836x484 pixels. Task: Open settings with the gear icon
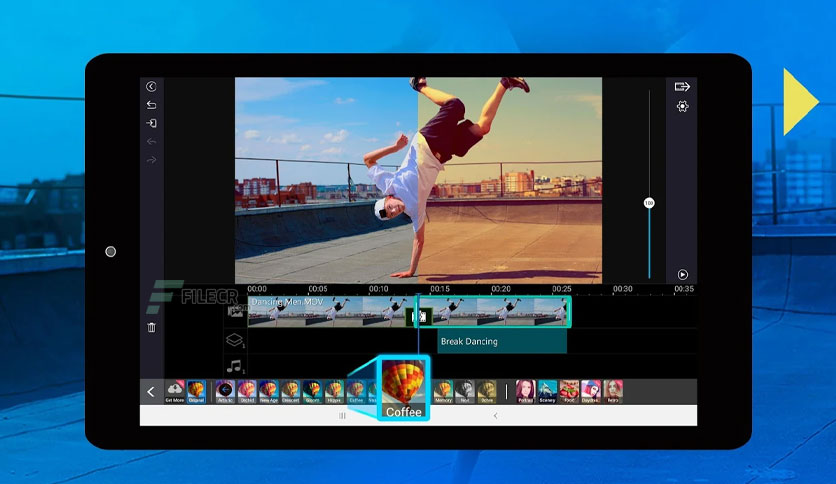click(x=682, y=107)
